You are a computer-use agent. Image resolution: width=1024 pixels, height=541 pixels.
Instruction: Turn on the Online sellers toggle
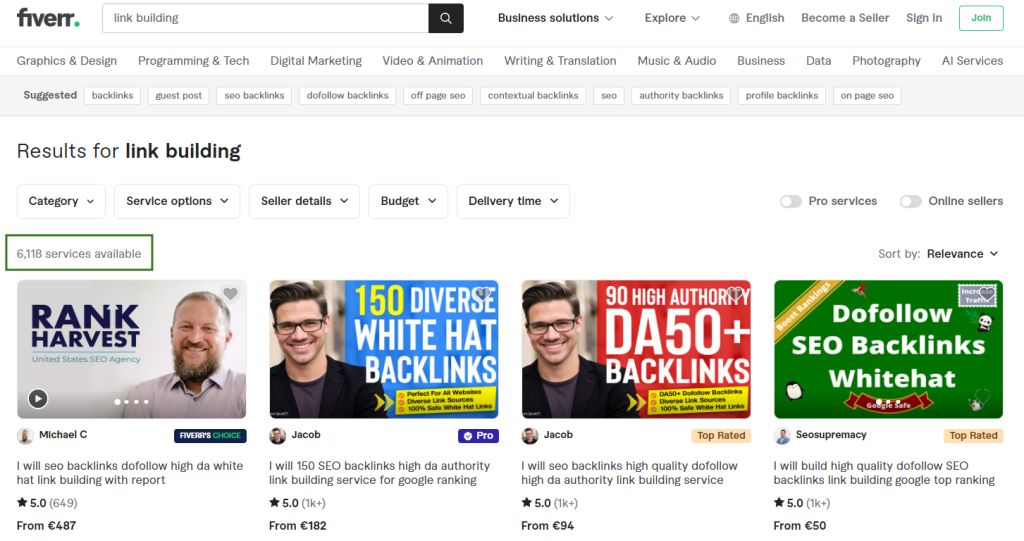(x=910, y=201)
